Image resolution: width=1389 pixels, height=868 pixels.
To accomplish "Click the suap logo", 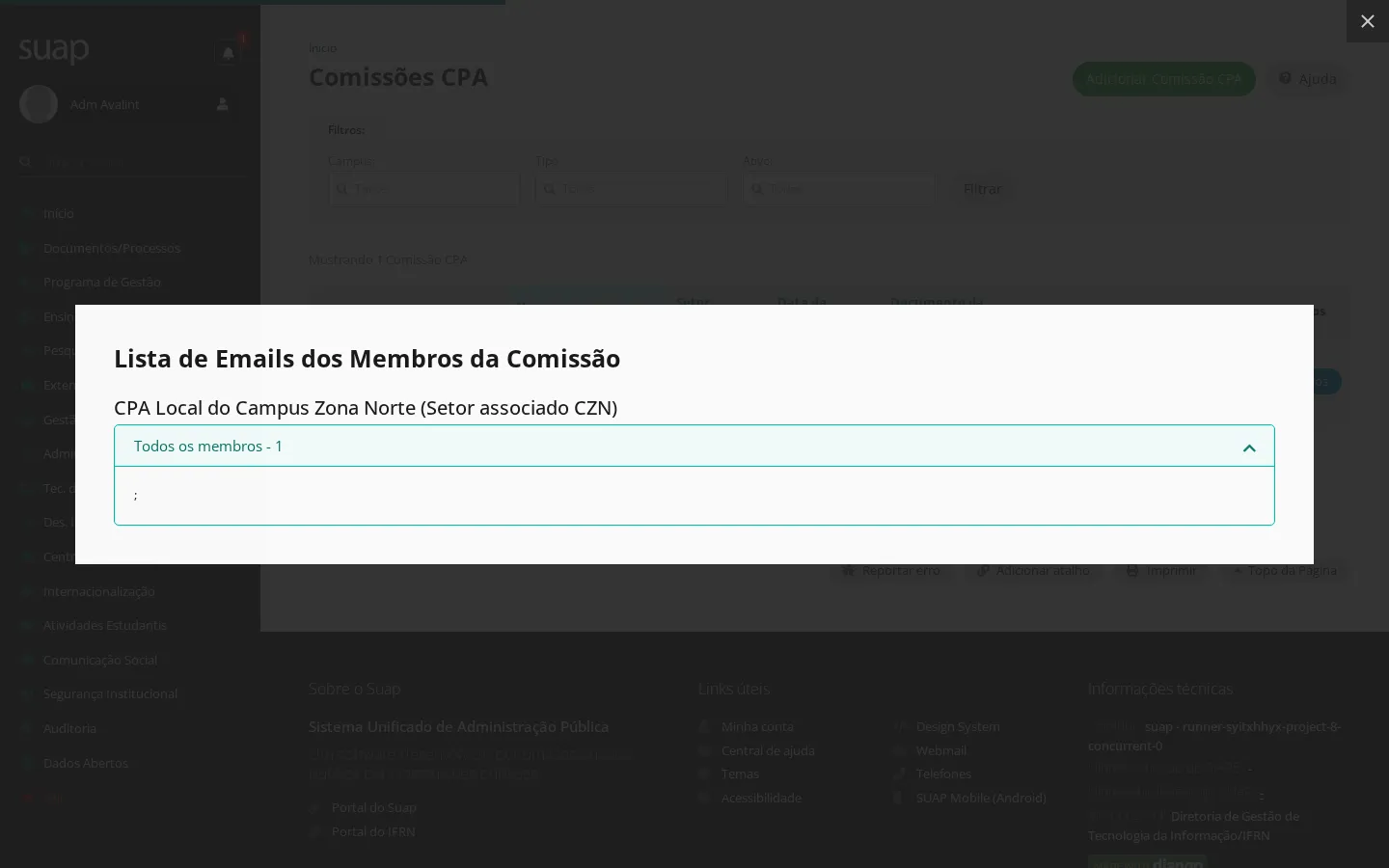I will (x=54, y=49).
